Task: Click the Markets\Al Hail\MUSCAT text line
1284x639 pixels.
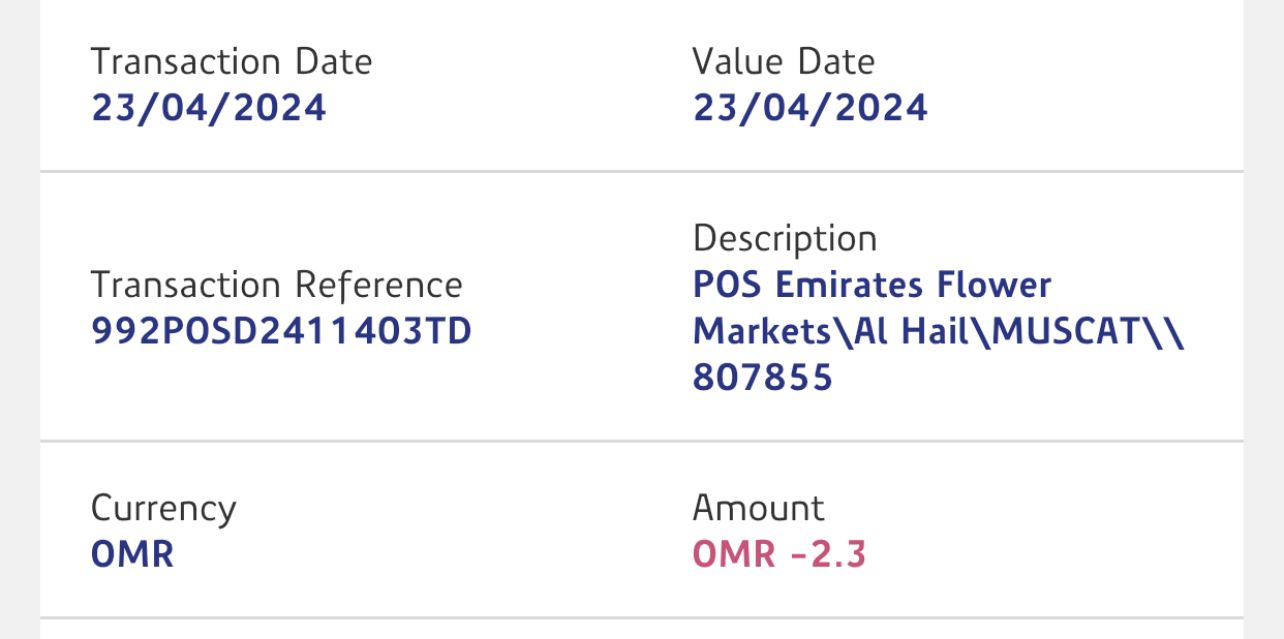Action: pos(938,331)
